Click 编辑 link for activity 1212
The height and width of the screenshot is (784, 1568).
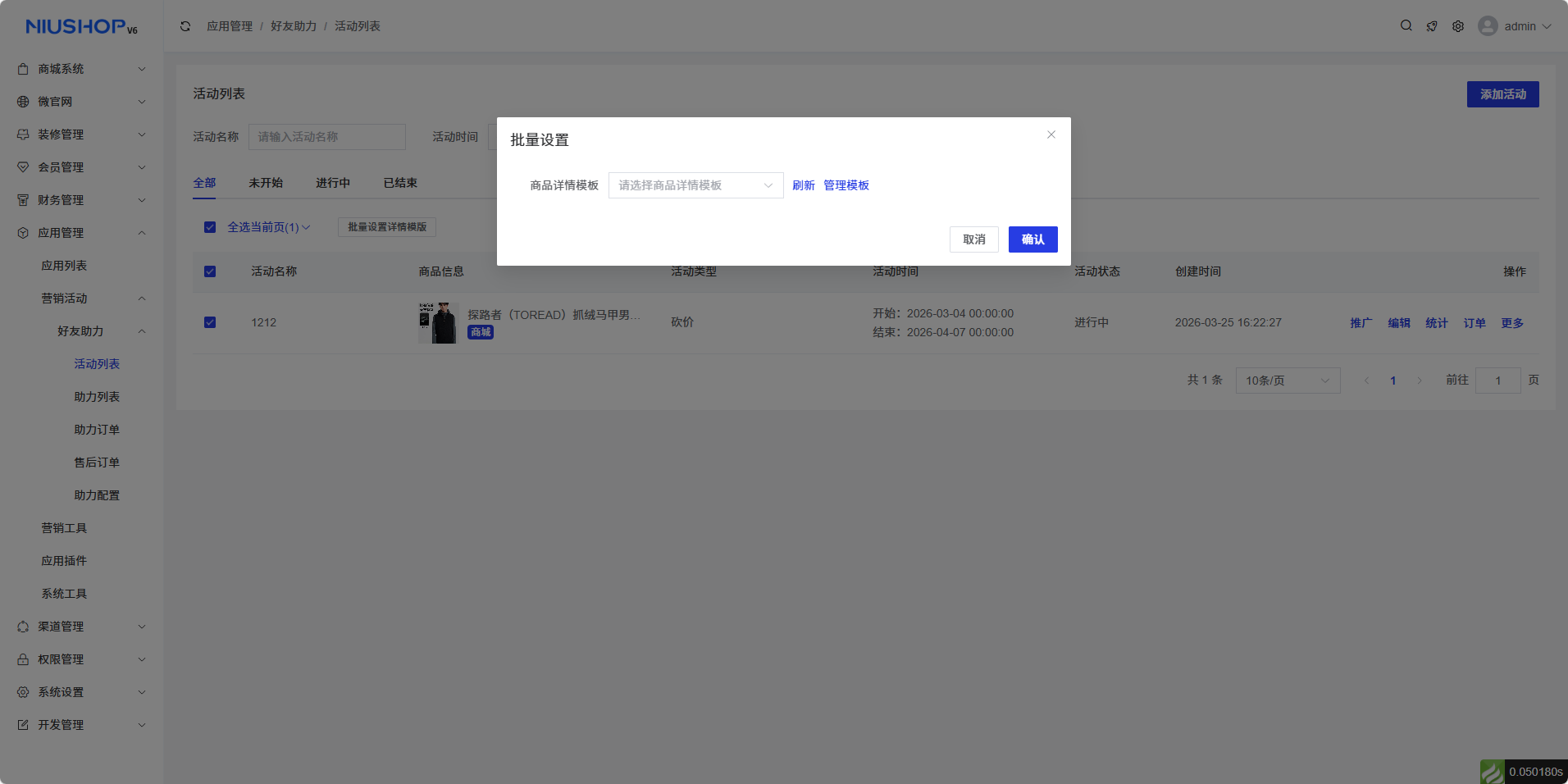click(1399, 323)
